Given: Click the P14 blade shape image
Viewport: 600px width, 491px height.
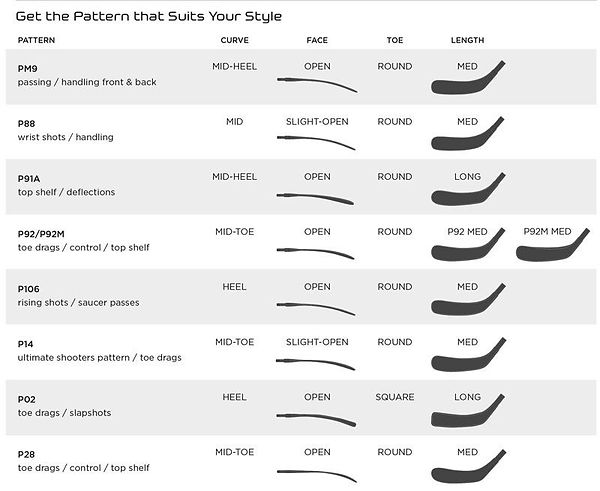Looking at the screenshot, I should click(x=466, y=359).
